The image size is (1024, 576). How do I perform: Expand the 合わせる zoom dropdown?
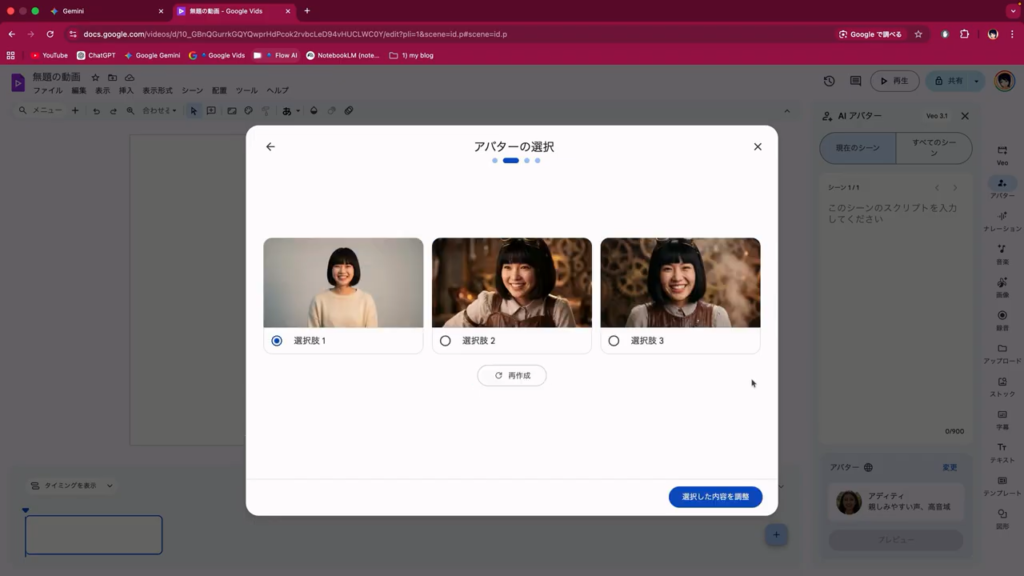(x=159, y=111)
